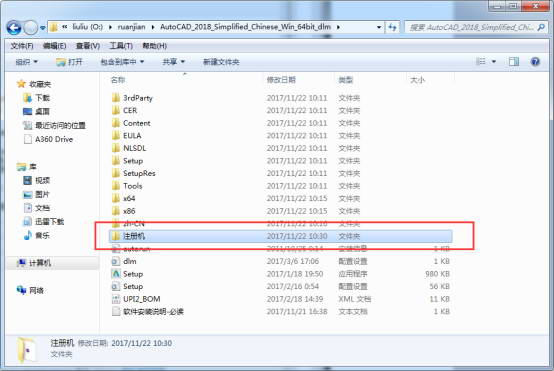Screen dimensions: 554x371
Task: Select the 注册机 folder icon
Action: pos(116,236)
